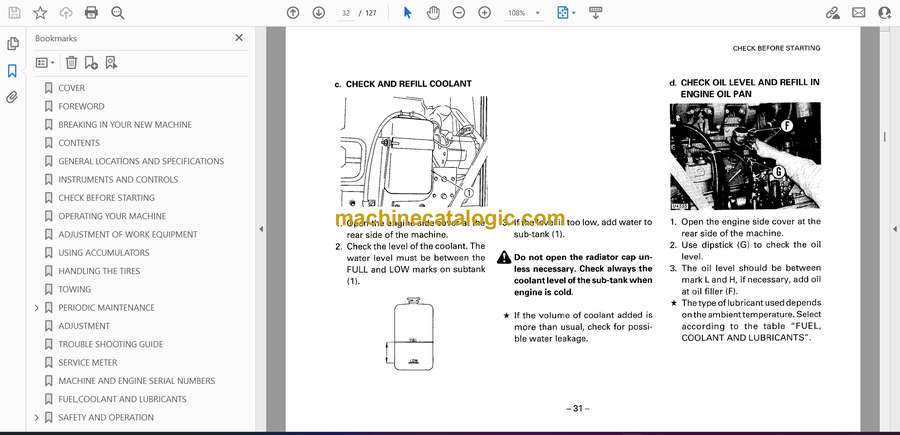This screenshot has height=435, width=900.
Task: Open the SAFETY AND OPERATION bookmark
Action: 106,417
